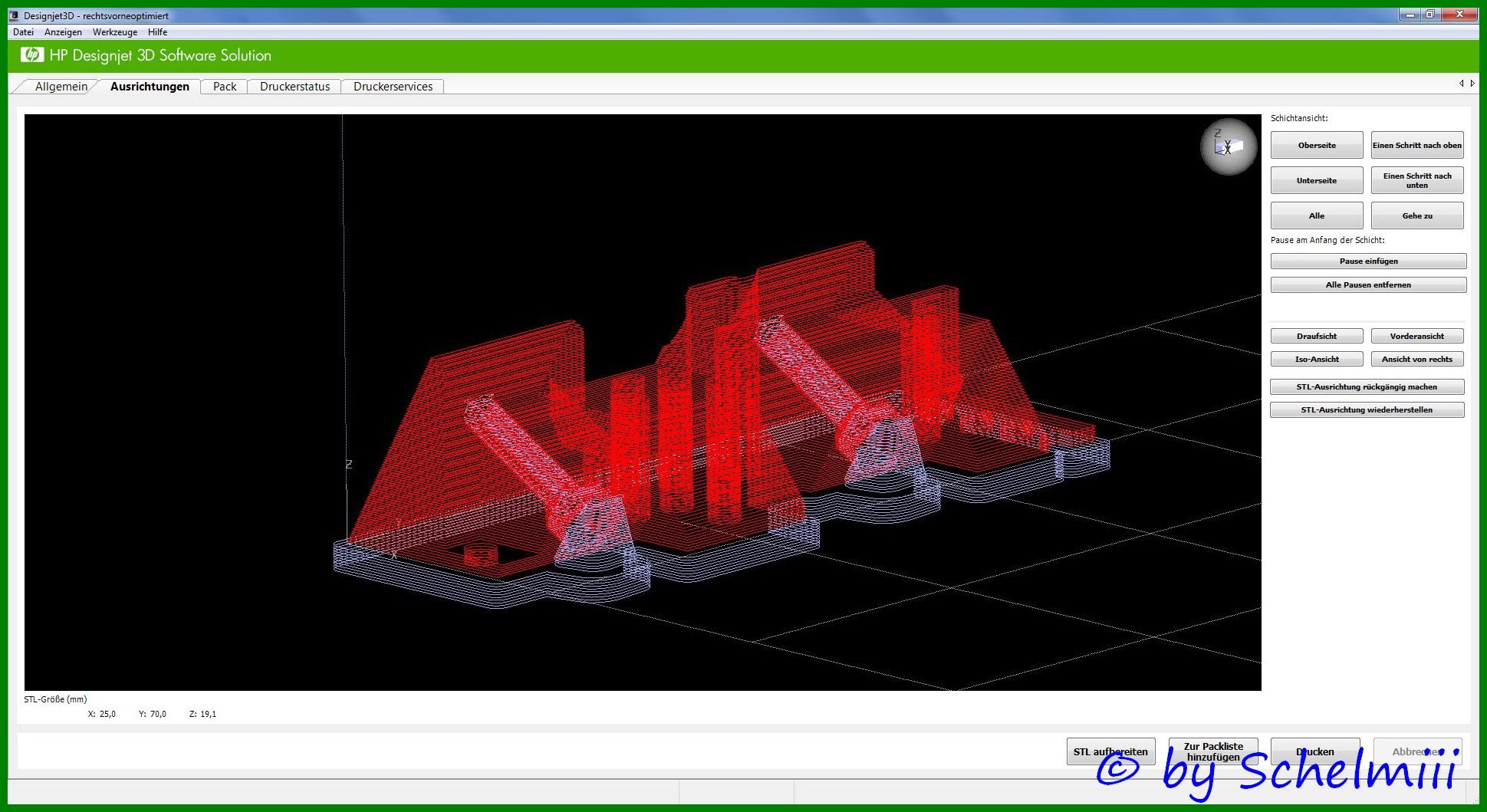Click Zur Packliste hinzufügen
The width and height of the screenshot is (1487, 812).
point(1213,751)
